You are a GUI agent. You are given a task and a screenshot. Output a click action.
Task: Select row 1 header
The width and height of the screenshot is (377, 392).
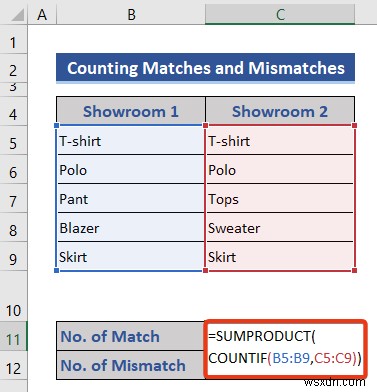point(13,39)
